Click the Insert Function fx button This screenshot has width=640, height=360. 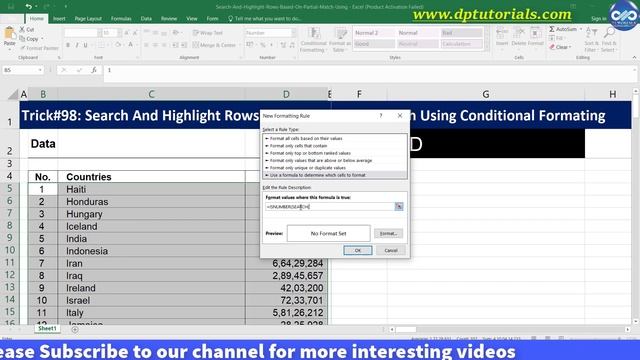(x=94, y=70)
